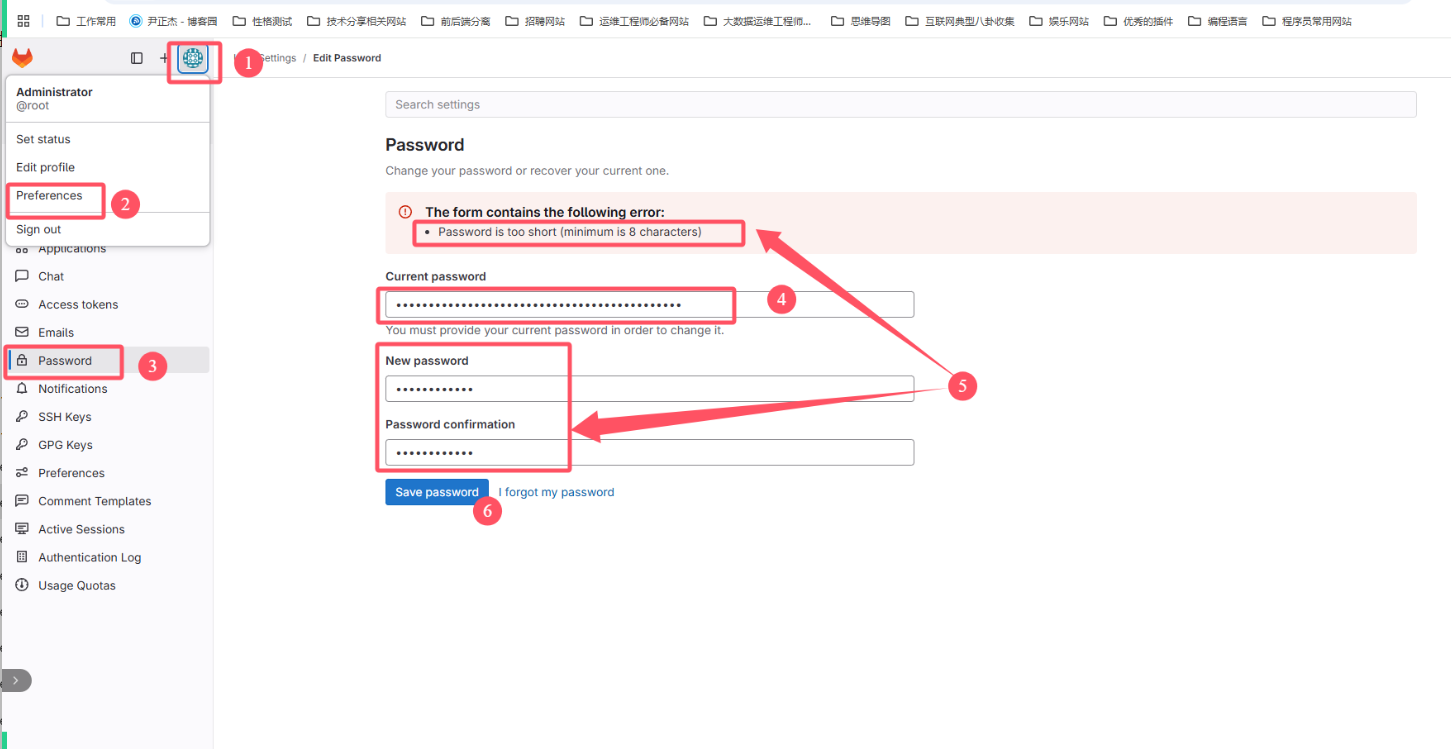The height and width of the screenshot is (749, 1451).
Task: Select Preferences in the user menu
Action: pyautogui.click(x=49, y=196)
